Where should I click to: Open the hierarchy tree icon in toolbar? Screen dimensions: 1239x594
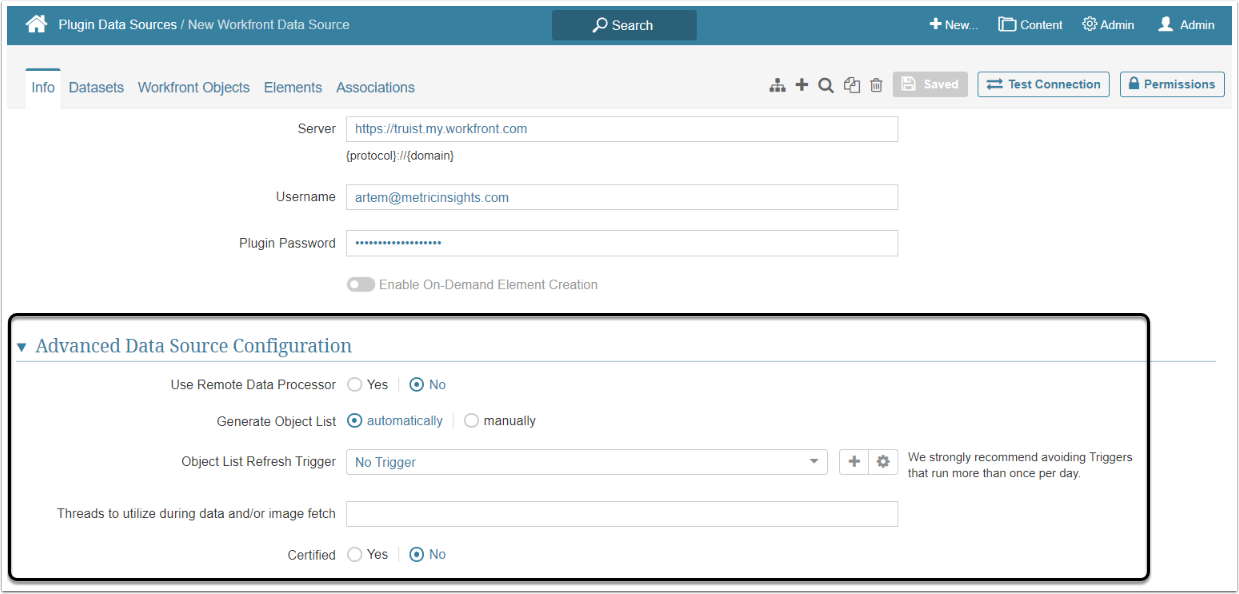pyautogui.click(x=777, y=86)
